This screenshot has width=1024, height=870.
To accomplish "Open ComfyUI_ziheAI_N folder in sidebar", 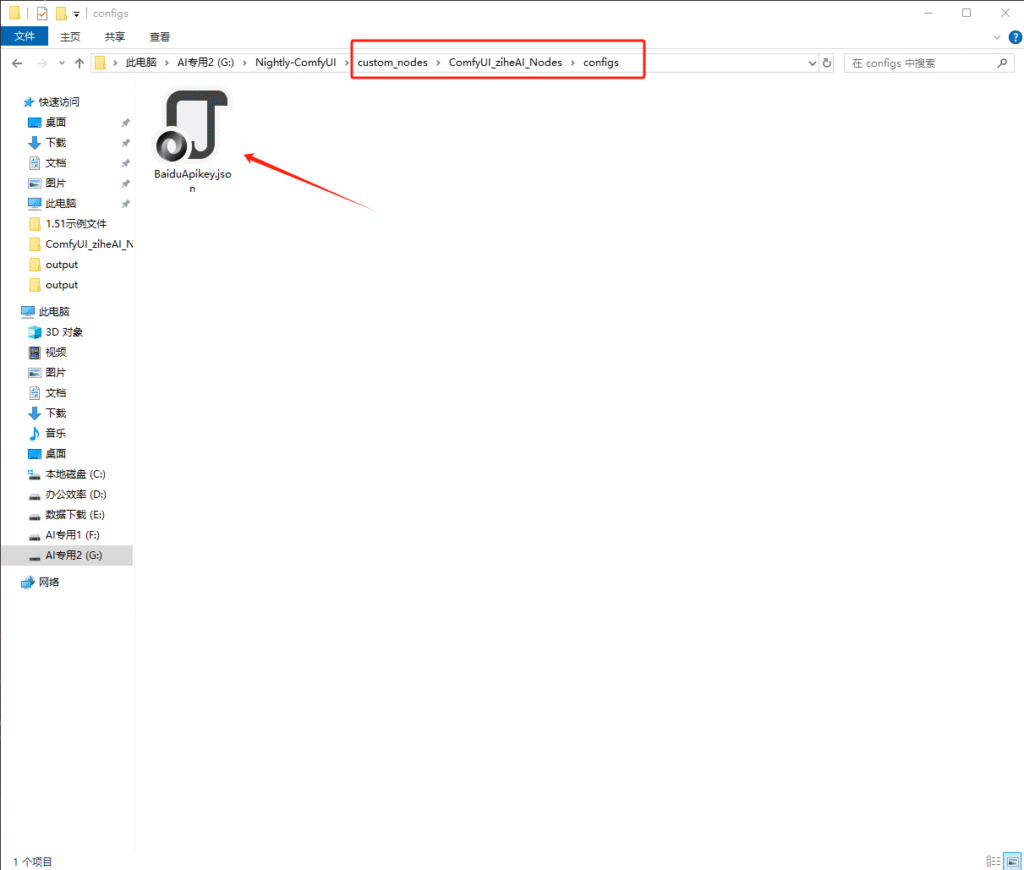I will click(x=89, y=244).
